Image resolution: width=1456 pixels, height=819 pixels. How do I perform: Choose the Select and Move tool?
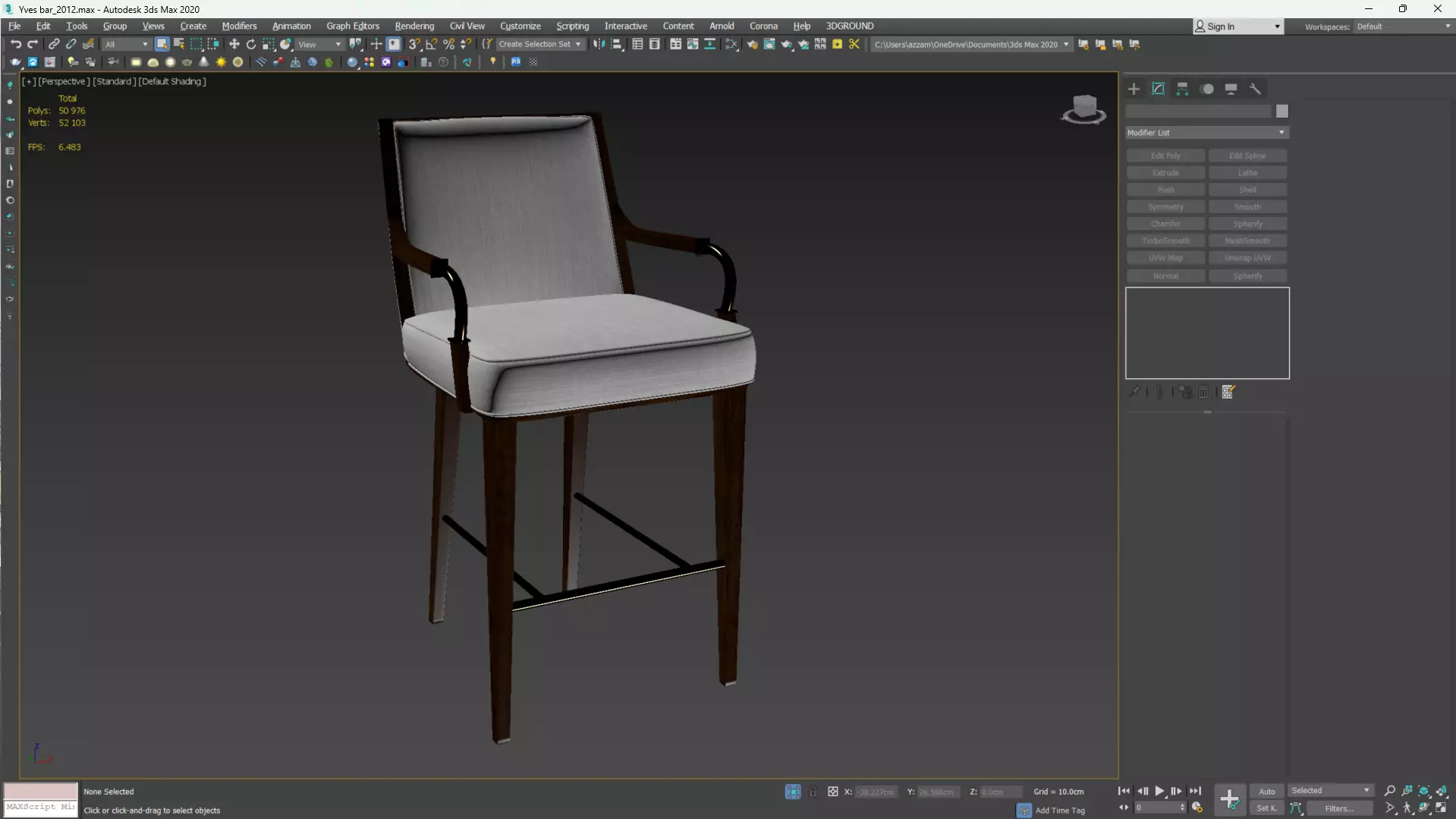(x=234, y=44)
